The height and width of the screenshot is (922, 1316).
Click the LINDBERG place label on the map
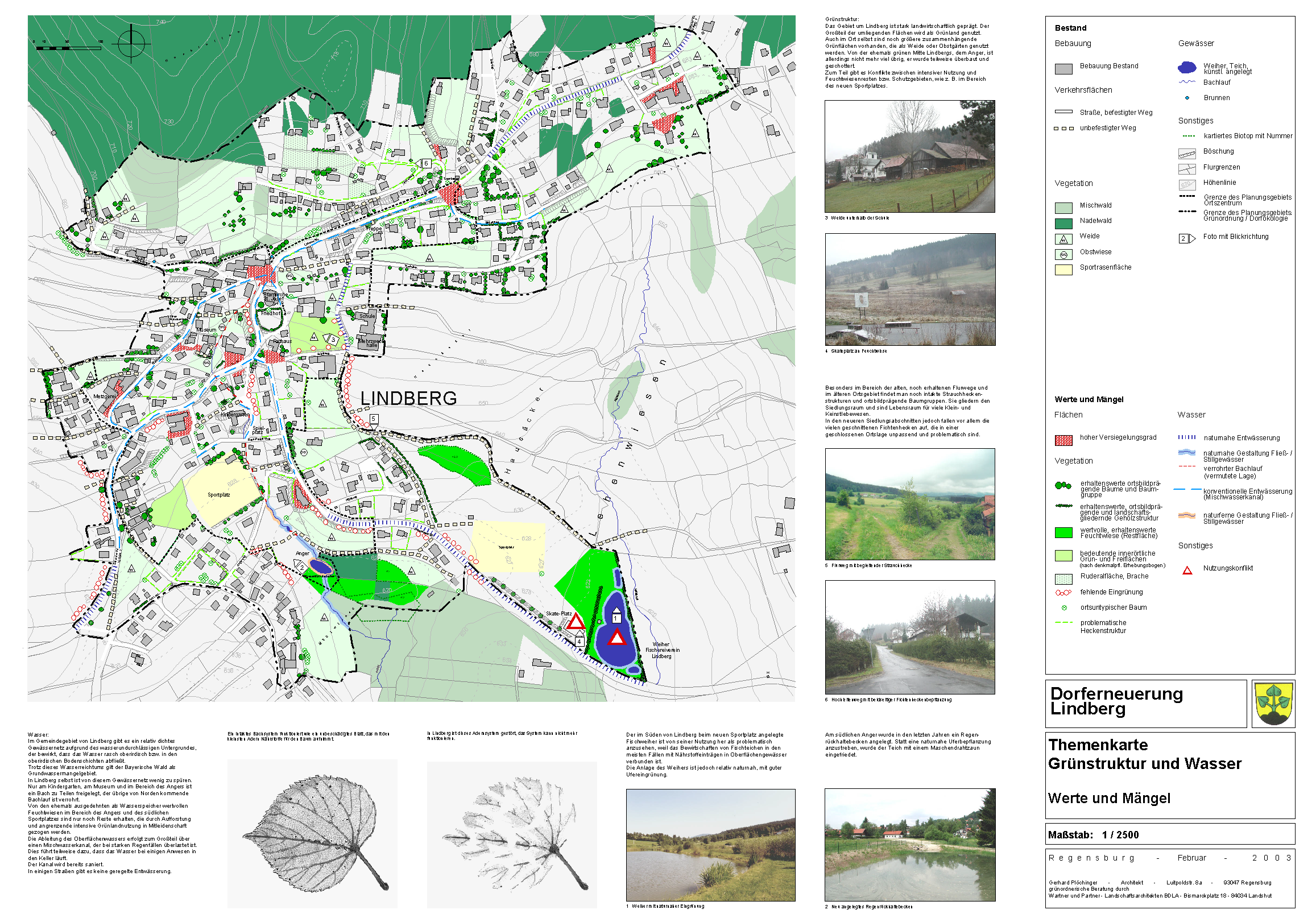pos(408,398)
